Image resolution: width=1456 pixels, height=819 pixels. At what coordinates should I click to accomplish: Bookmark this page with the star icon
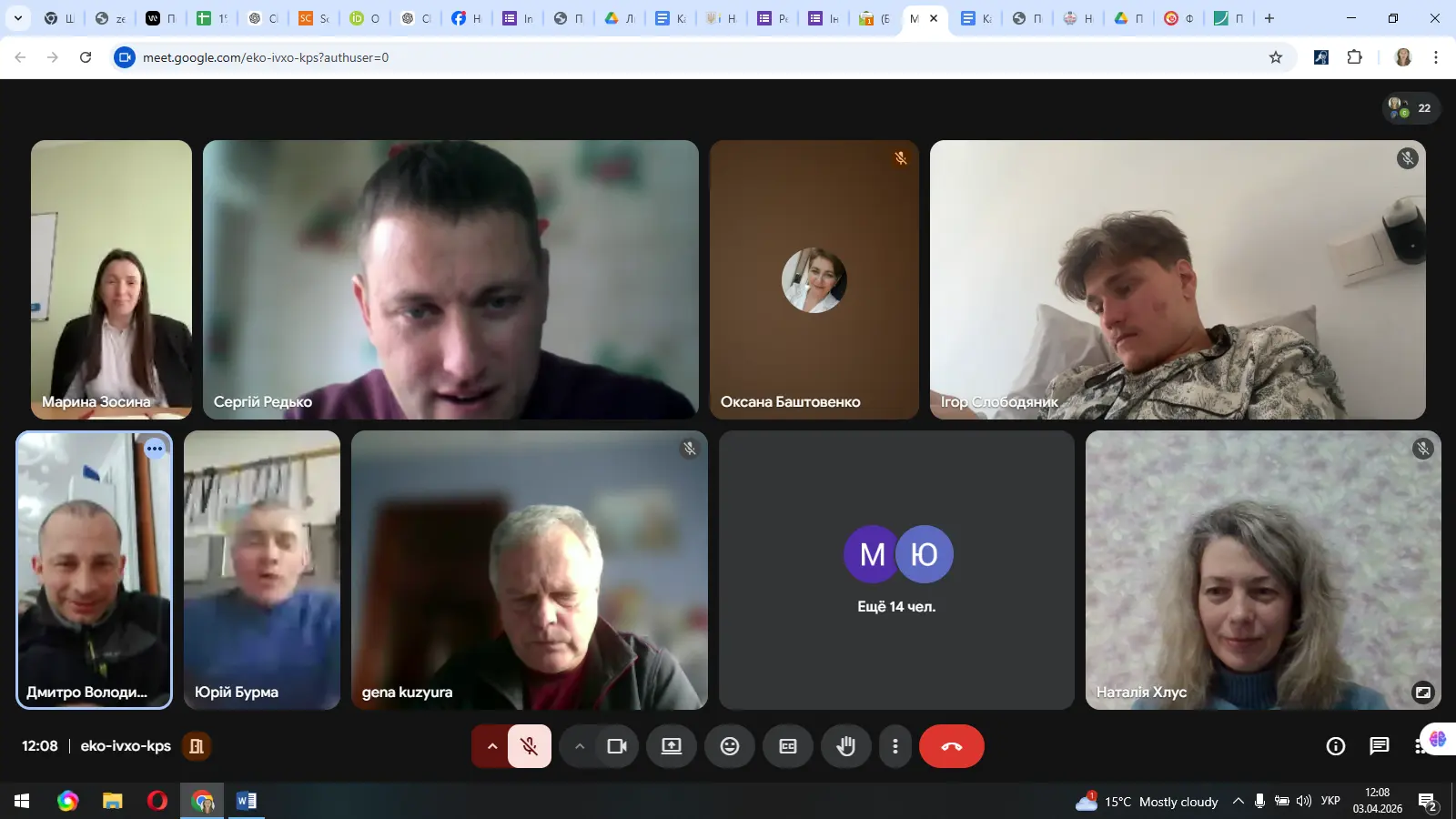[x=1276, y=57]
